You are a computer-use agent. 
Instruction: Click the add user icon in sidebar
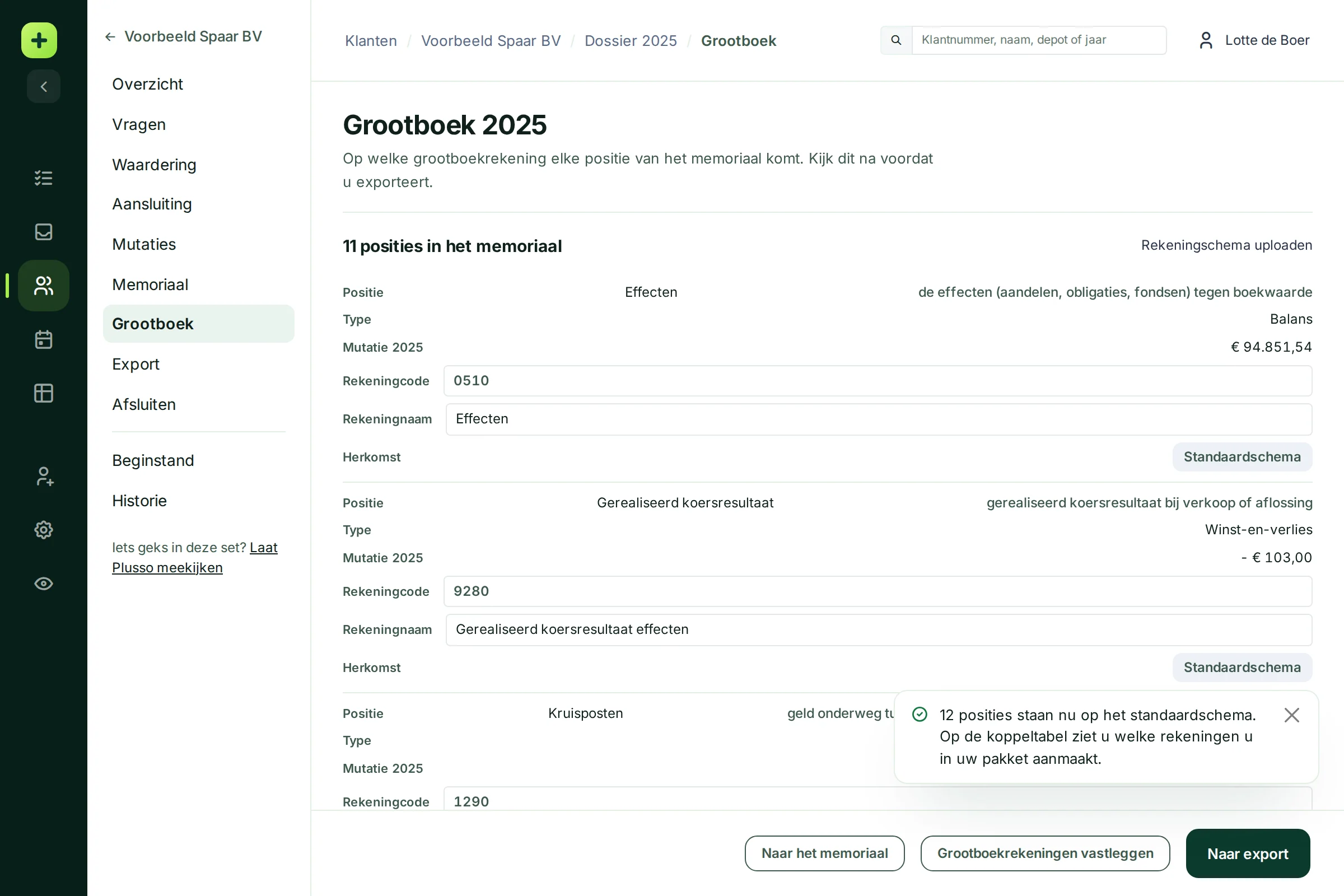44,476
